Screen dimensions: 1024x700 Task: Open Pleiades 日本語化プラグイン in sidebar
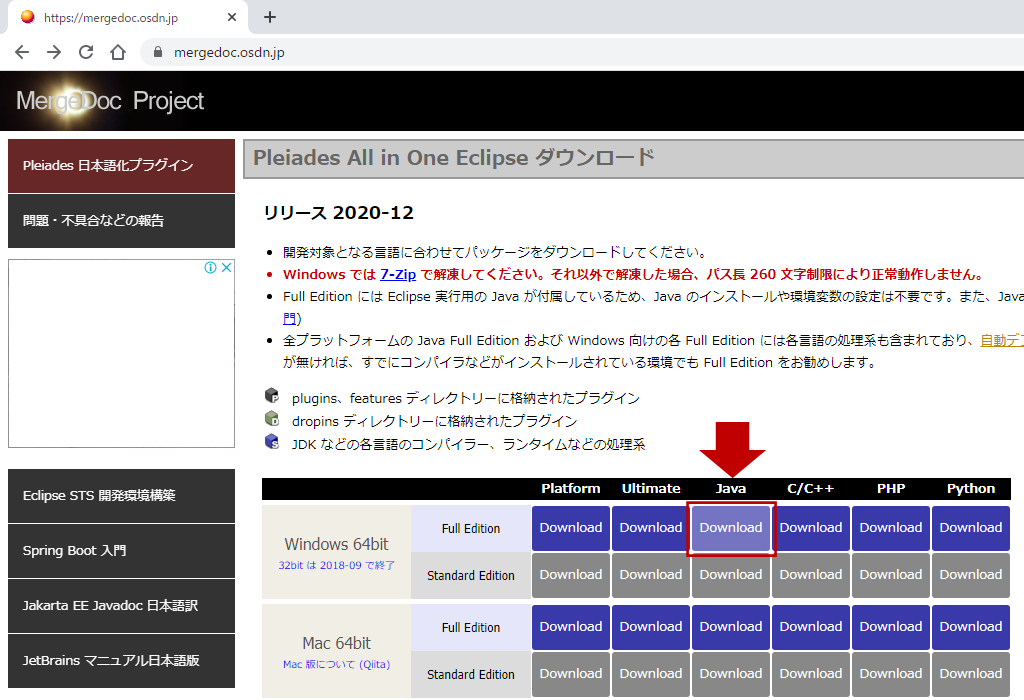point(121,166)
